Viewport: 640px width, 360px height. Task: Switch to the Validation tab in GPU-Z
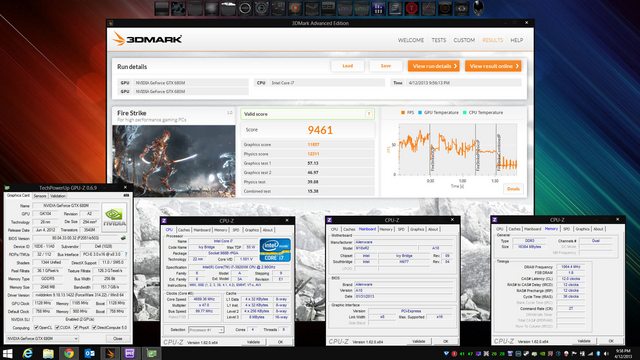pos(58,196)
